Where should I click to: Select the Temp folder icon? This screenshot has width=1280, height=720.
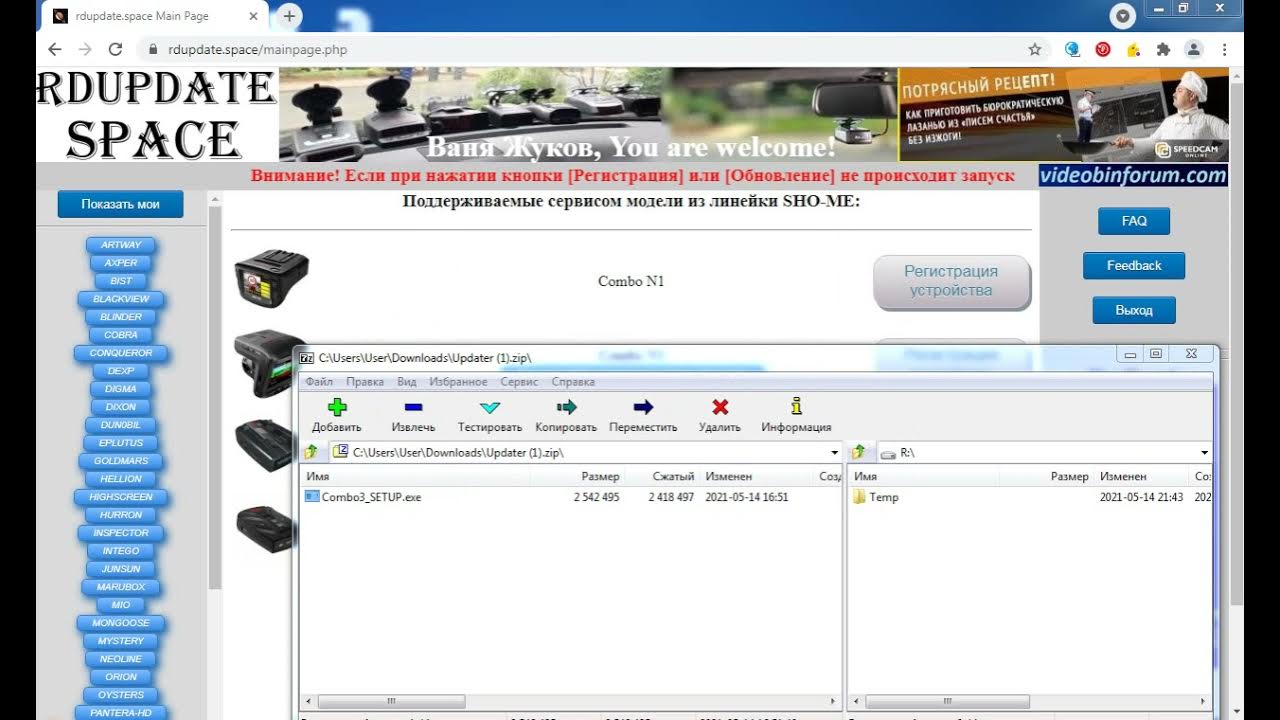pyautogui.click(x=859, y=497)
